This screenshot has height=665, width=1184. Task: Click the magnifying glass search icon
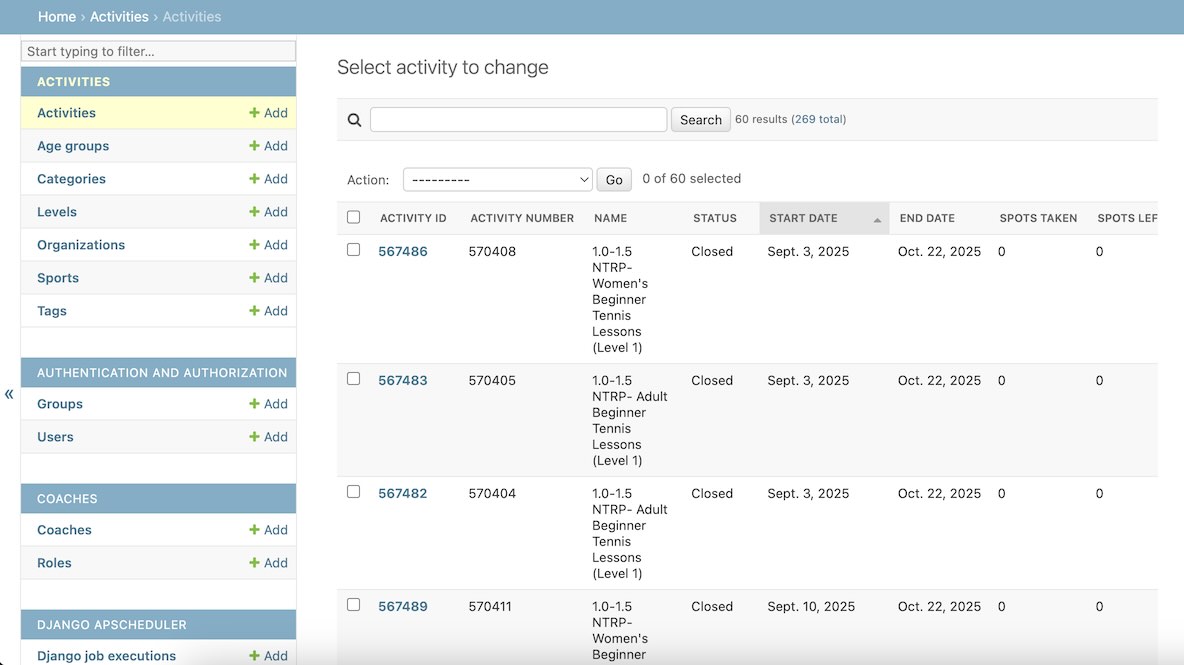point(354,119)
